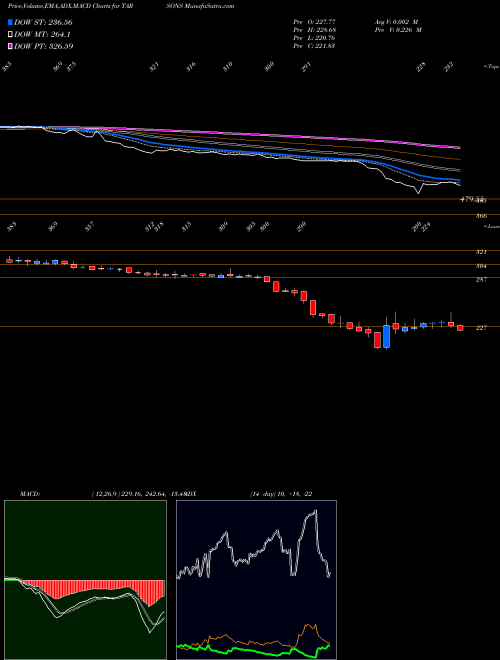This screenshot has width=500, height=660.
Task: Click the ADX '(14 day) 10, +18, -22' values text
Action: point(281,494)
